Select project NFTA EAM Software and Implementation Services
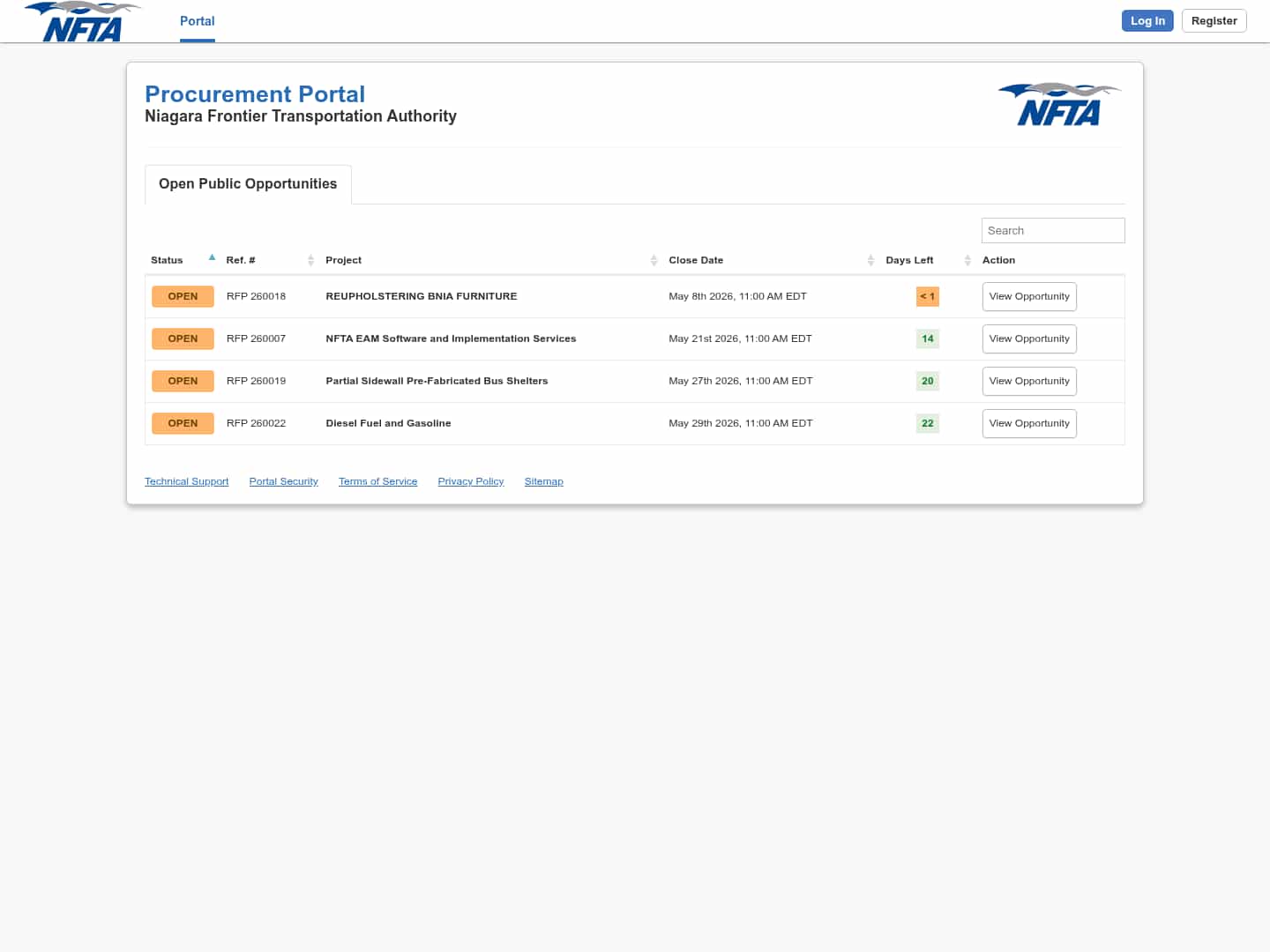This screenshot has height=952, width=1270. (x=451, y=339)
